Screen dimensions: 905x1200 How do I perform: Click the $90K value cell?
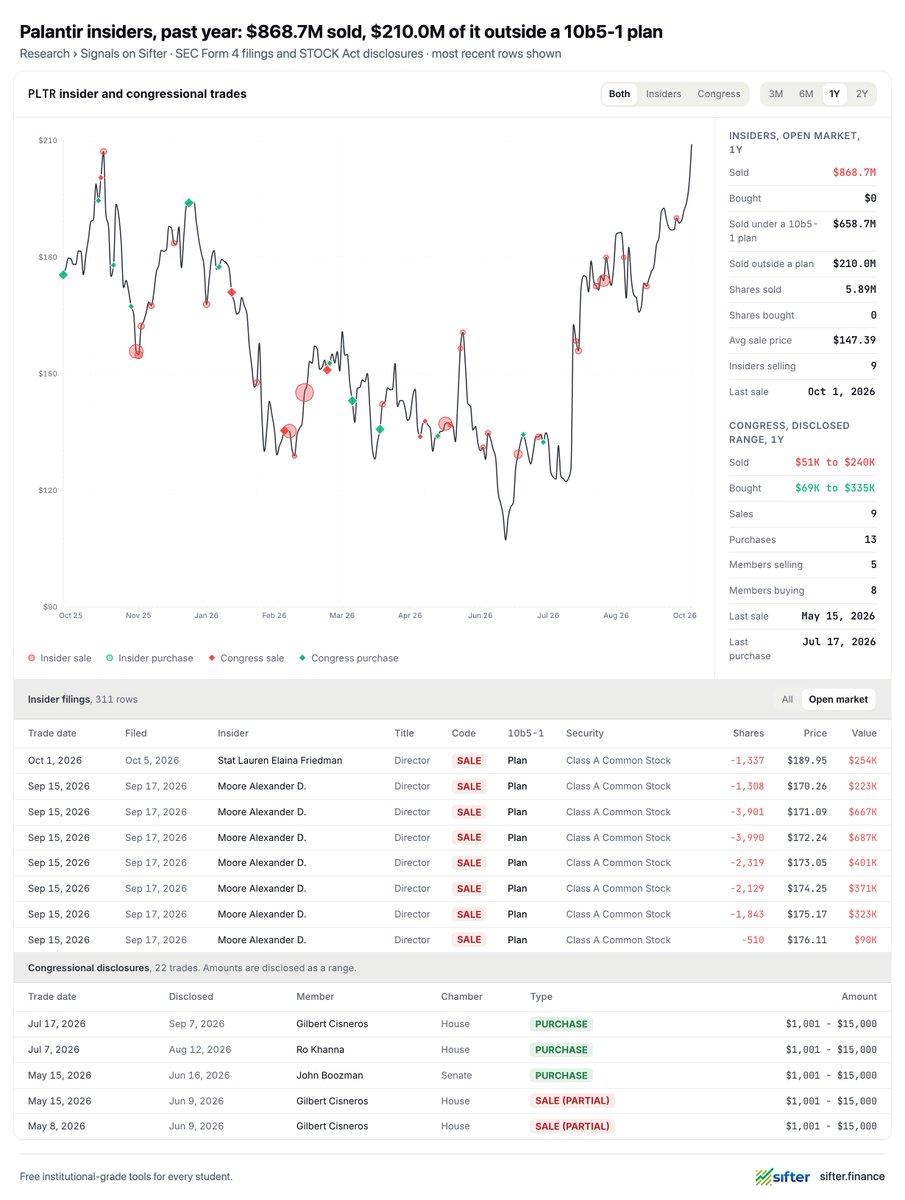(865, 940)
